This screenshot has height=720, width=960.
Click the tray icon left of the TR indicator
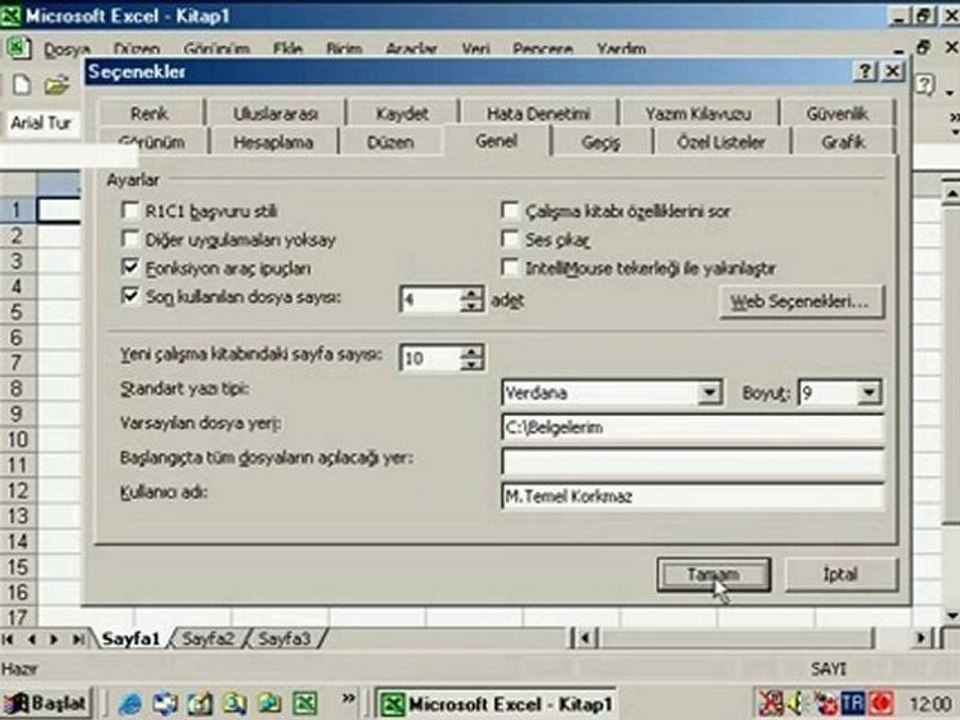pos(827,703)
